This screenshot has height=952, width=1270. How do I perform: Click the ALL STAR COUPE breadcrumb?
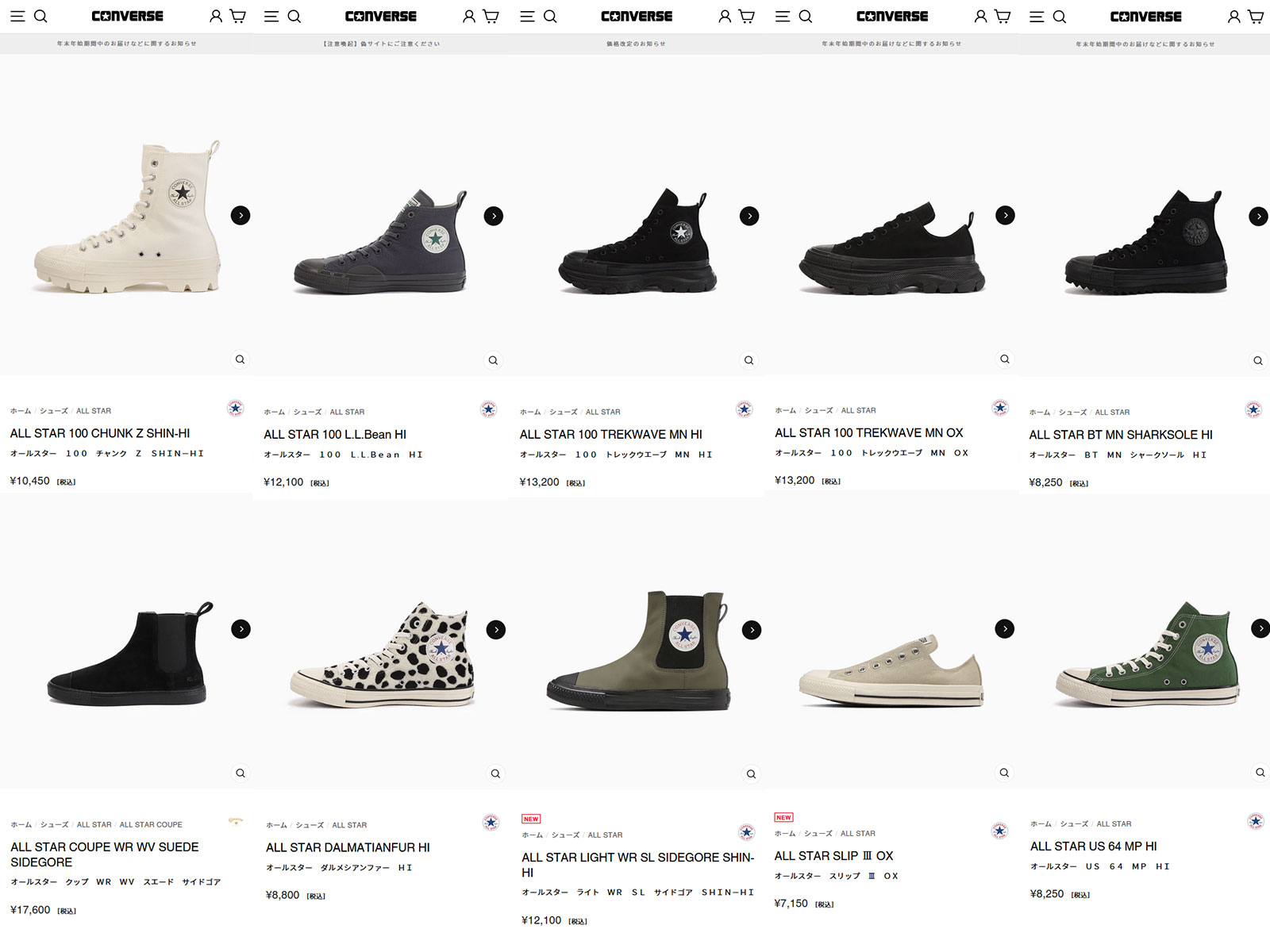click(151, 824)
